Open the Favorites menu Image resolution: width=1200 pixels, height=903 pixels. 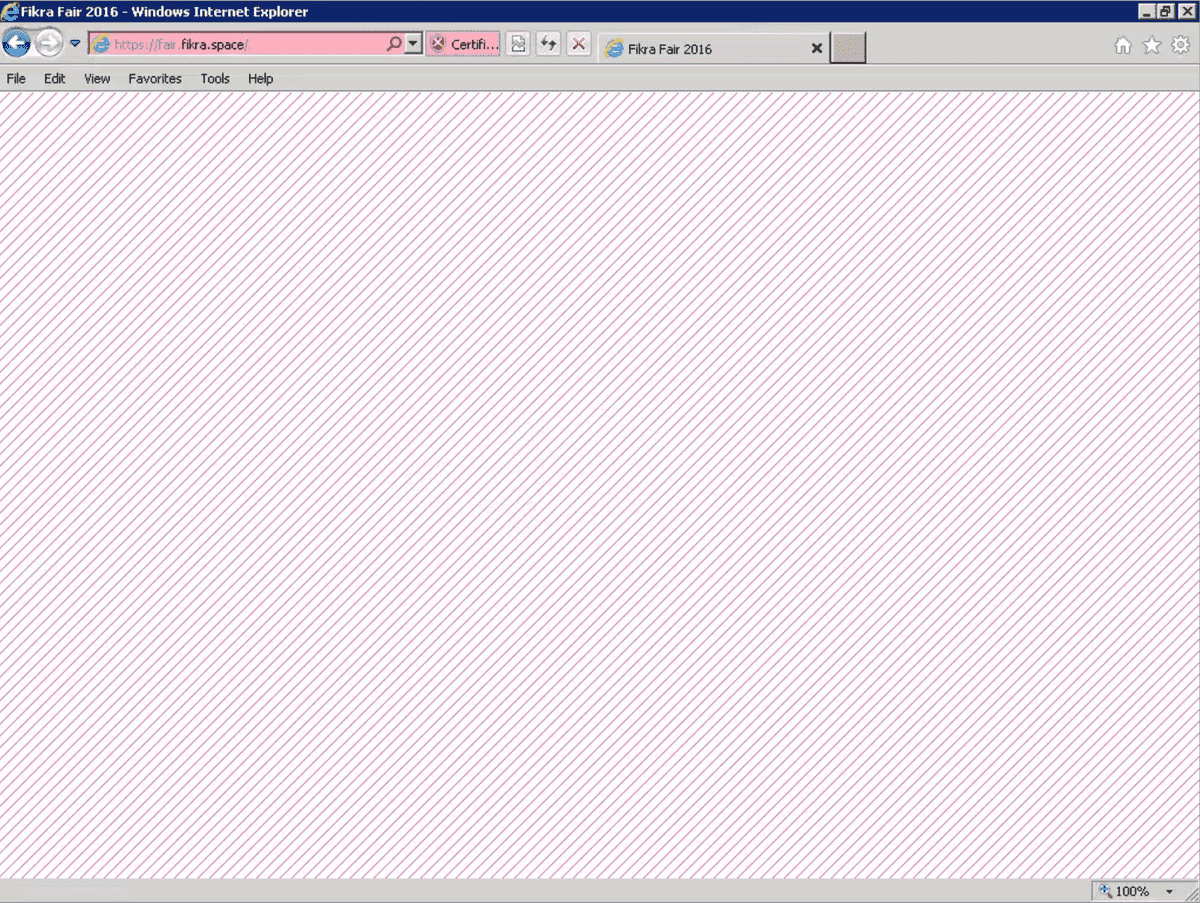click(154, 78)
